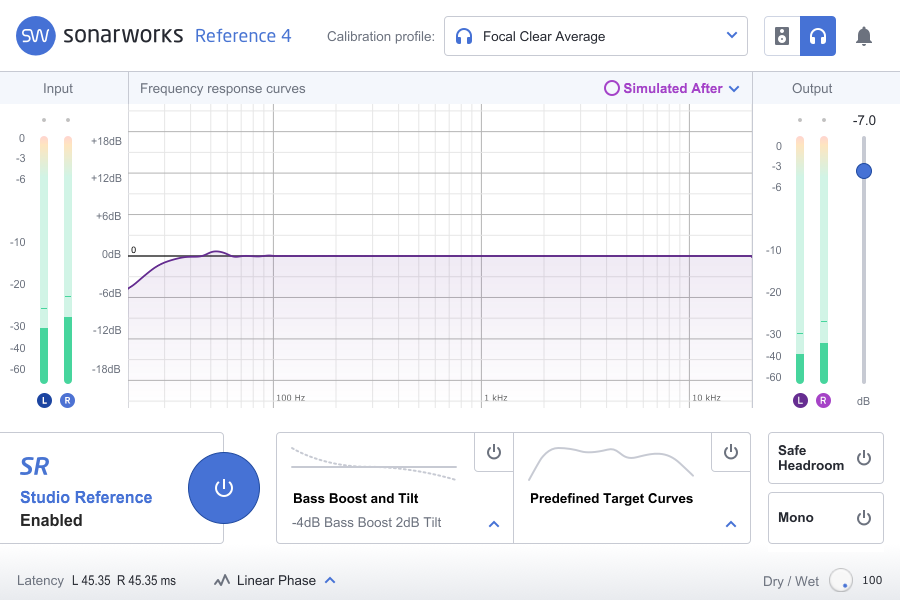Click the output right channel R badge
Screen dimensions: 900x600
coord(823,400)
